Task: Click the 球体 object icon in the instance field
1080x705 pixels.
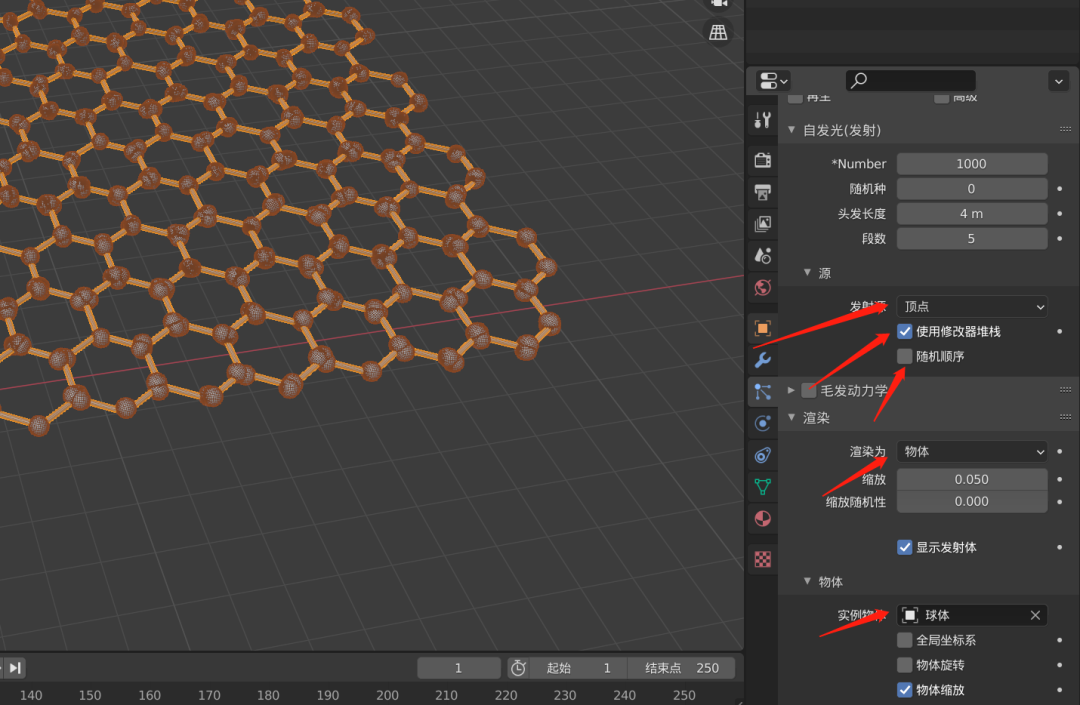Action: coord(910,615)
